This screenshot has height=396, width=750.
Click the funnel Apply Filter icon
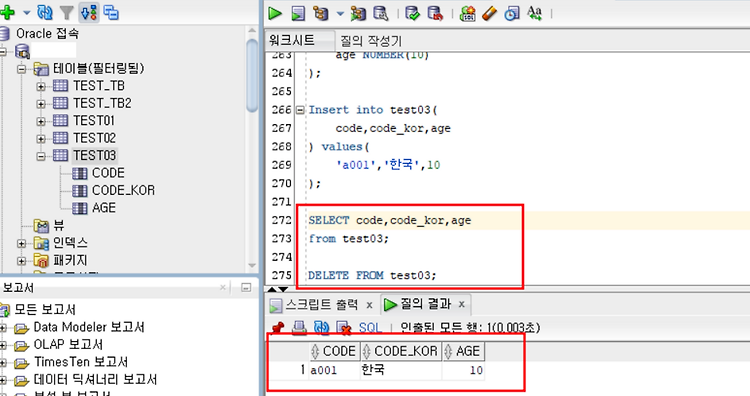66,13
